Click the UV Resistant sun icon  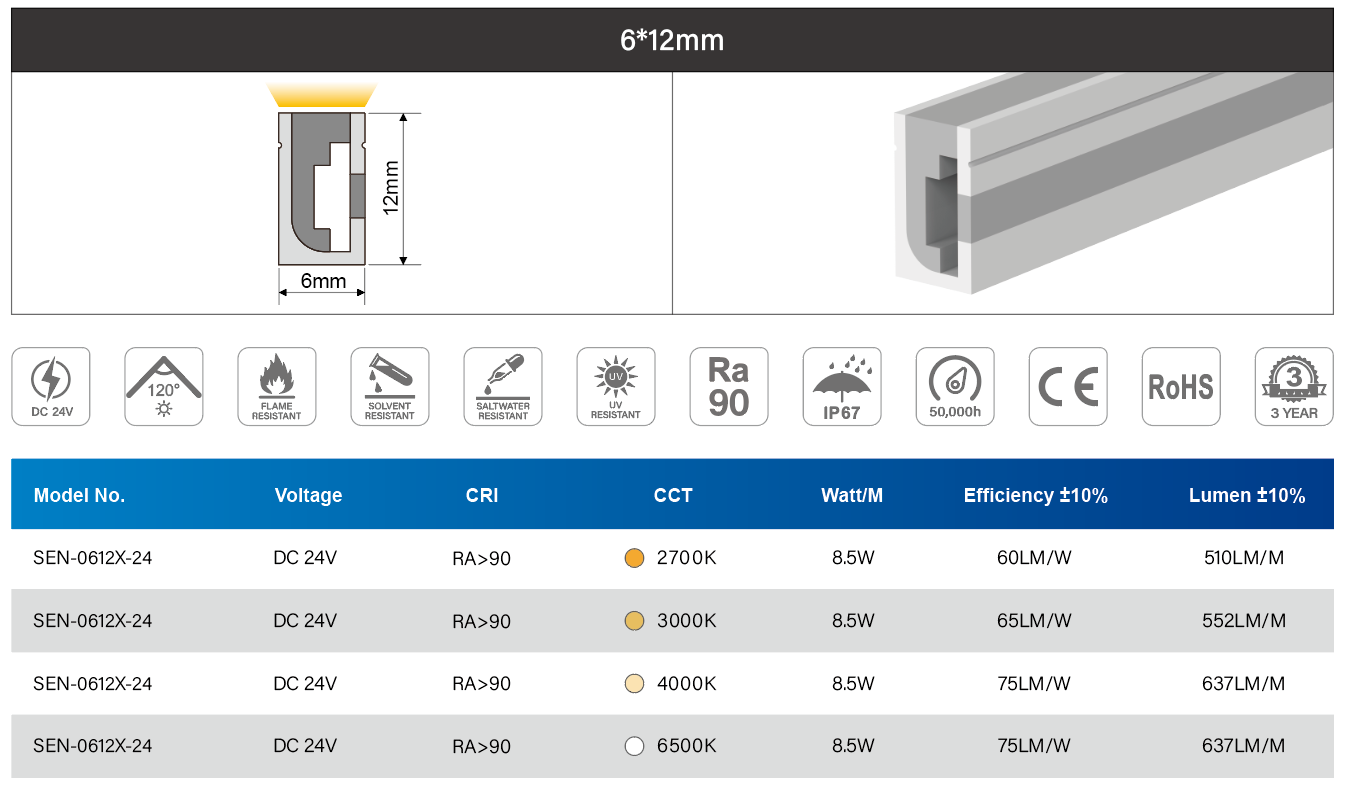[616, 386]
